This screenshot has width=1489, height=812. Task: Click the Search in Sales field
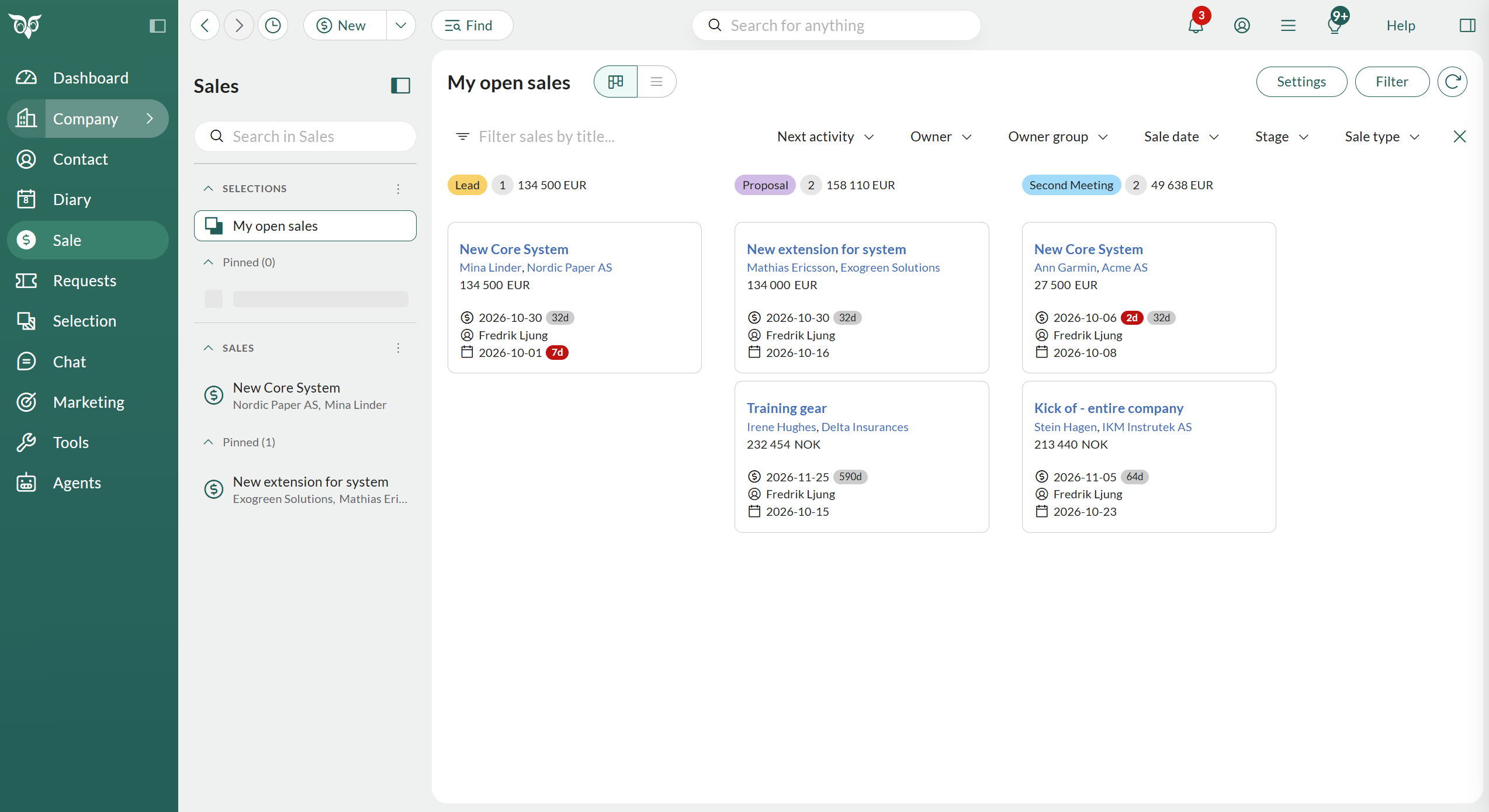coord(305,137)
